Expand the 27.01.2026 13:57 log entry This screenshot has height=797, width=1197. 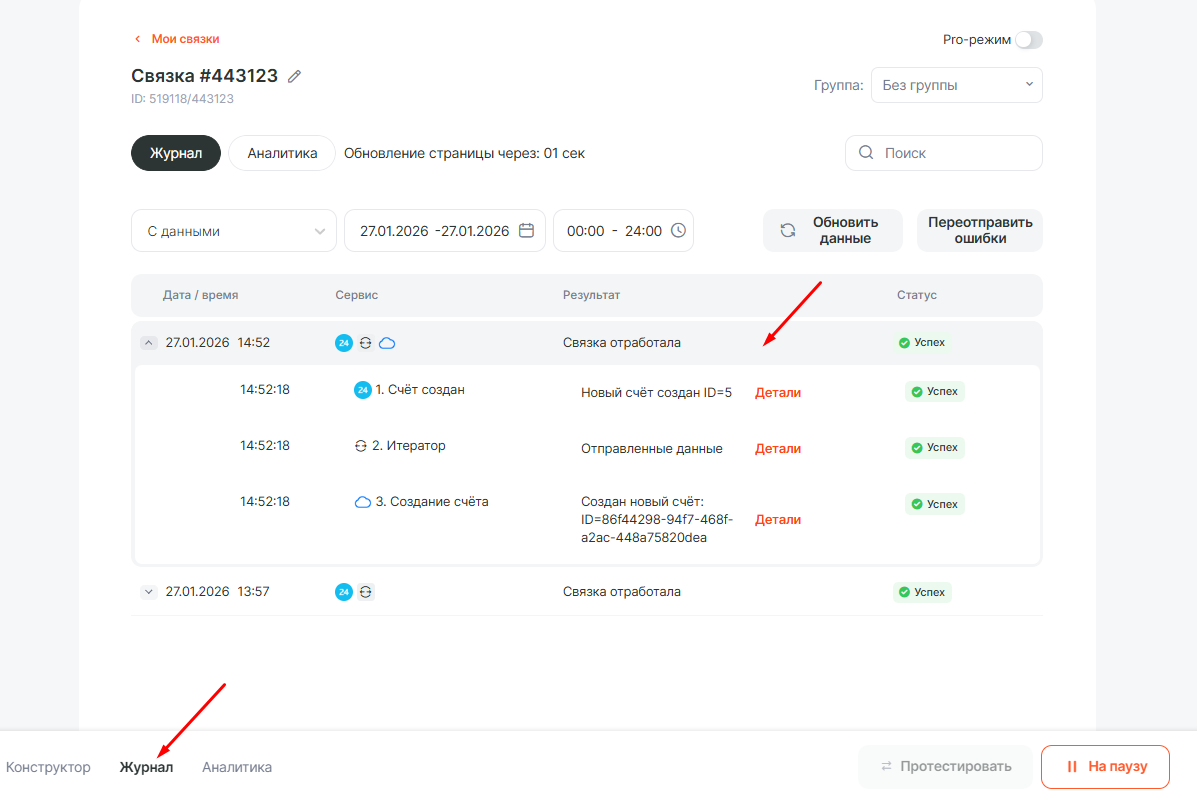(149, 592)
